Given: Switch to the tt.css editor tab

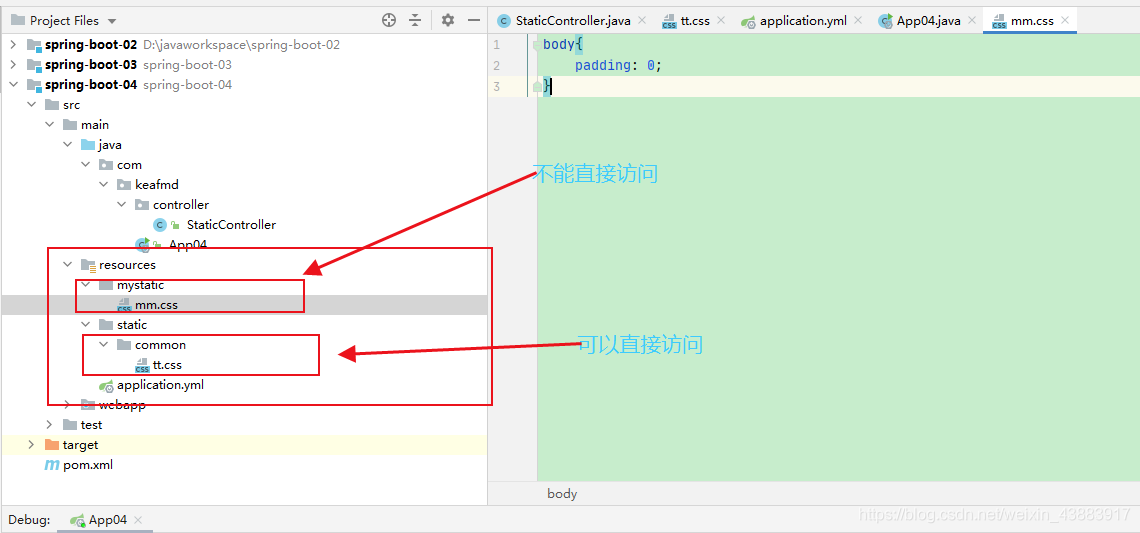Looking at the screenshot, I should click(695, 20).
